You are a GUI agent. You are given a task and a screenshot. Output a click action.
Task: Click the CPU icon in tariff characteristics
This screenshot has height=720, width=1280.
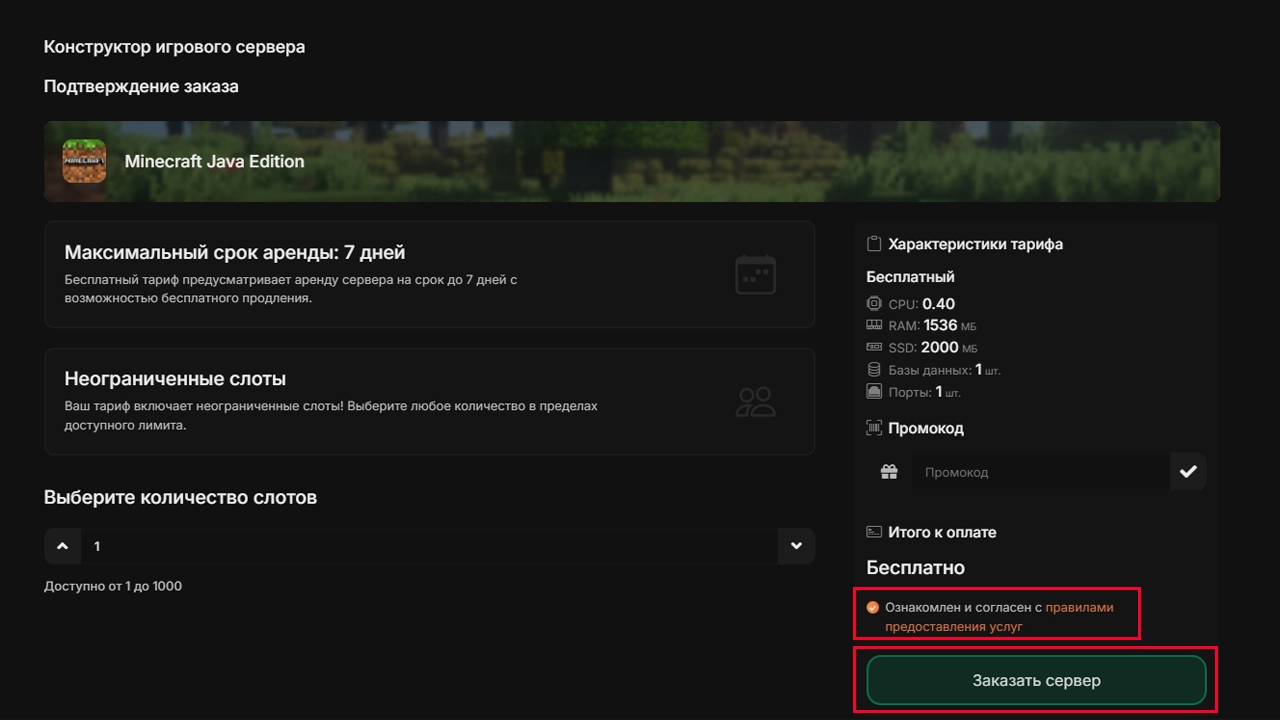tap(871, 304)
